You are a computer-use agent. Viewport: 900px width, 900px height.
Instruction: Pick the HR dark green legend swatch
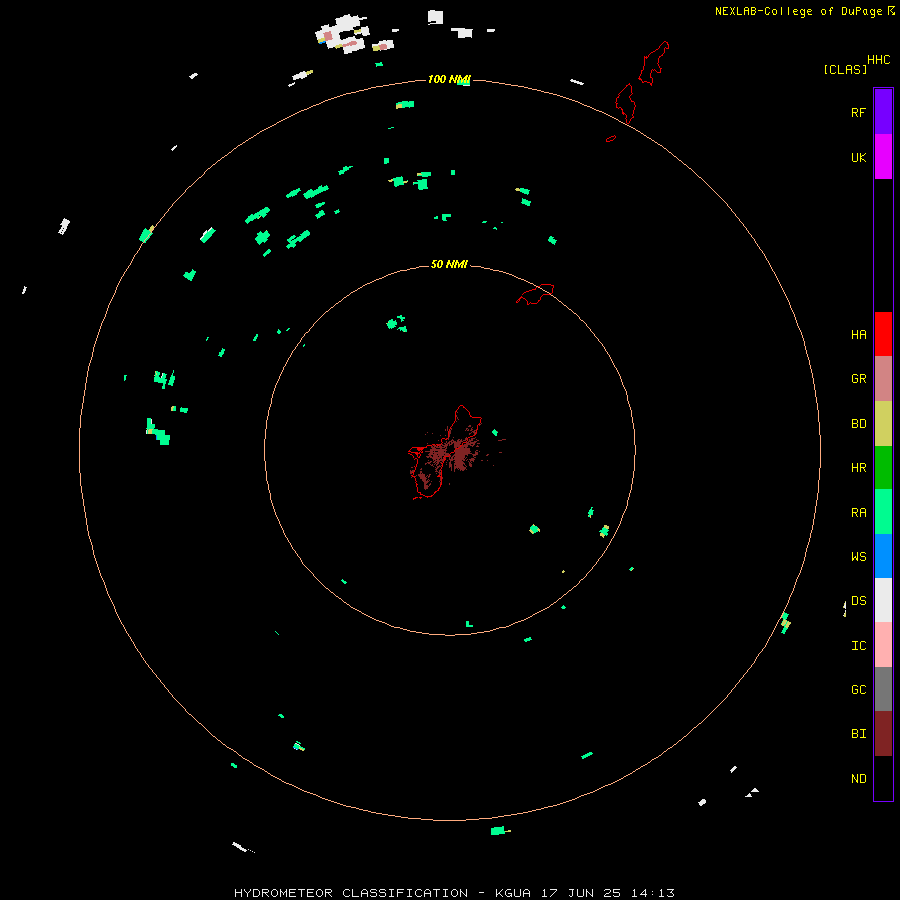(883, 467)
